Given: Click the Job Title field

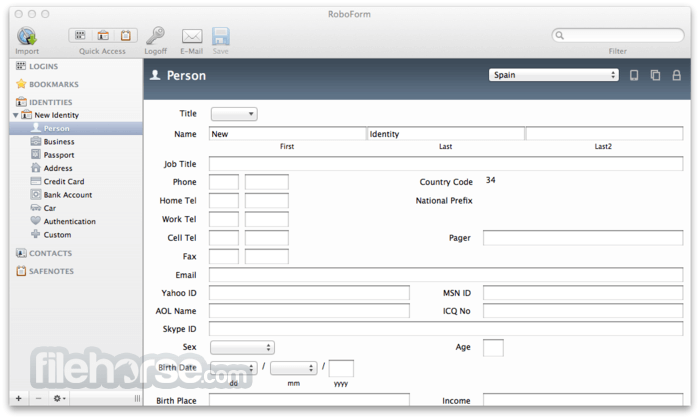Looking at the screenshot, I should pos(446,164).
